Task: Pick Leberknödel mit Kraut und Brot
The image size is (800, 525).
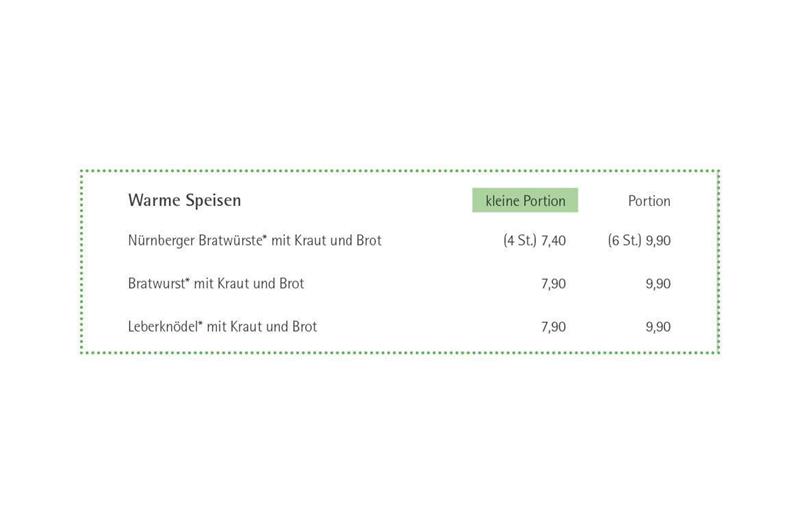Action: [x=222, y=327]
